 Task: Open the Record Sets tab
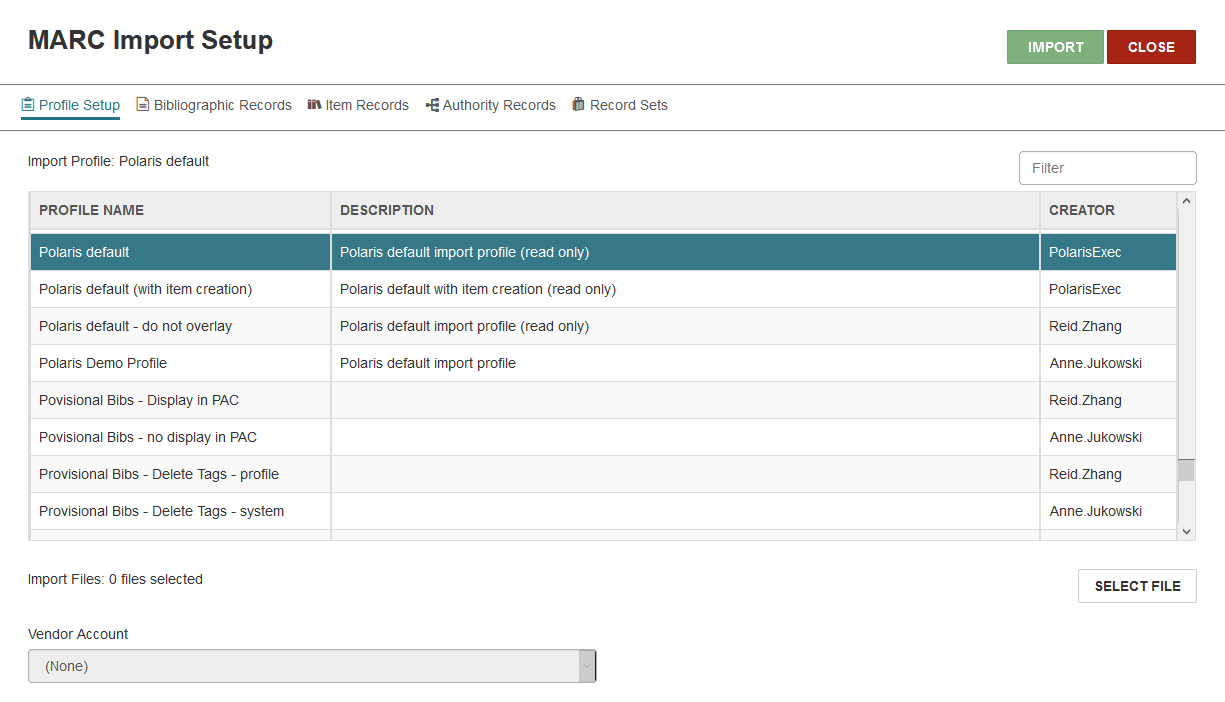(620, 105)
